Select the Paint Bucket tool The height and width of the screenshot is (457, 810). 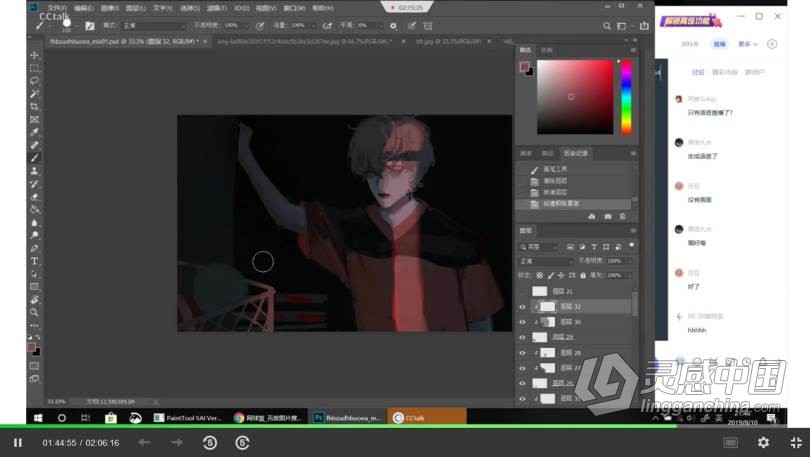pyautogui.click(x=35, y=210)
